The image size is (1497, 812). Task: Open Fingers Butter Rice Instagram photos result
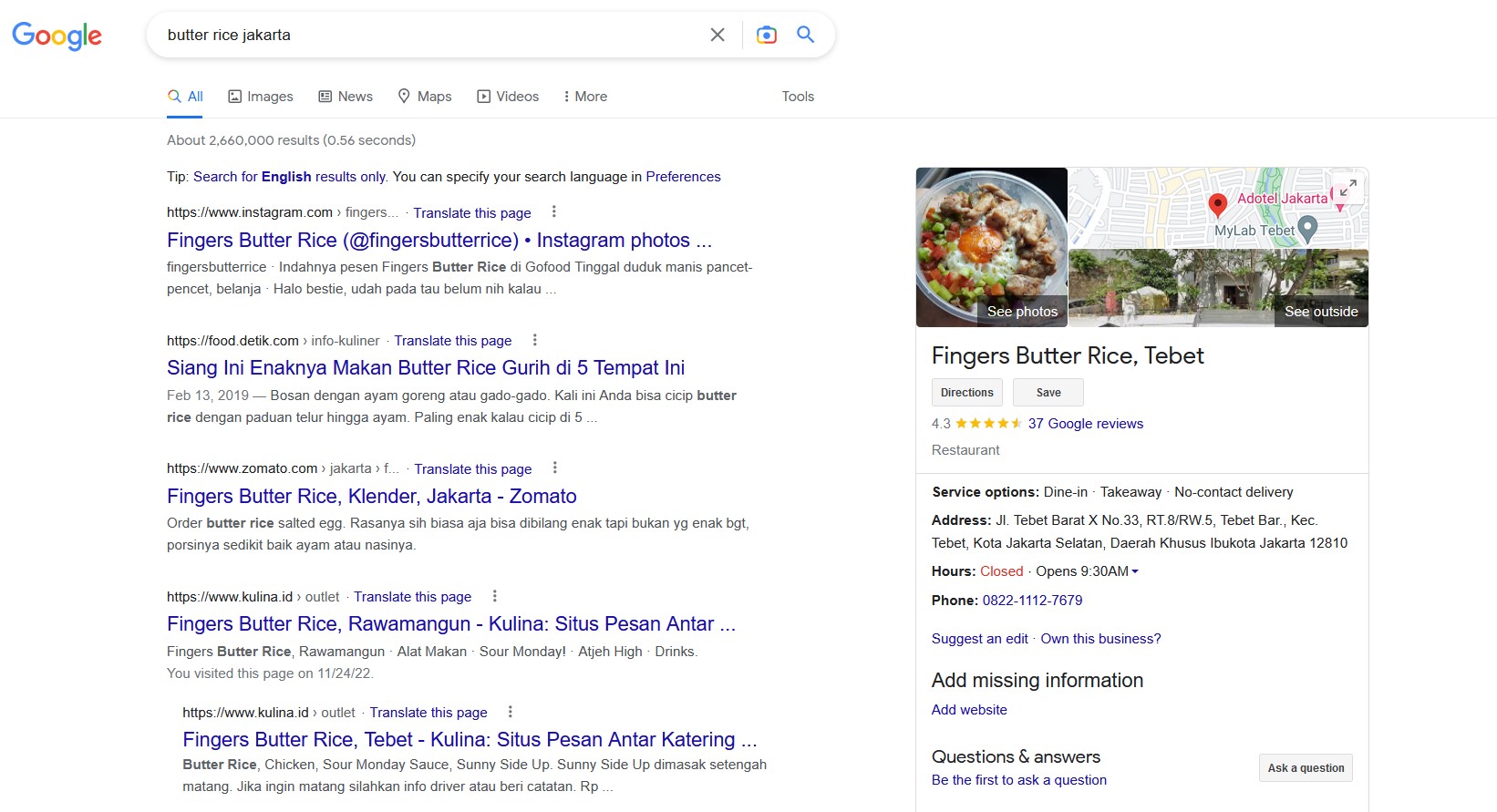tap(439, 240)
